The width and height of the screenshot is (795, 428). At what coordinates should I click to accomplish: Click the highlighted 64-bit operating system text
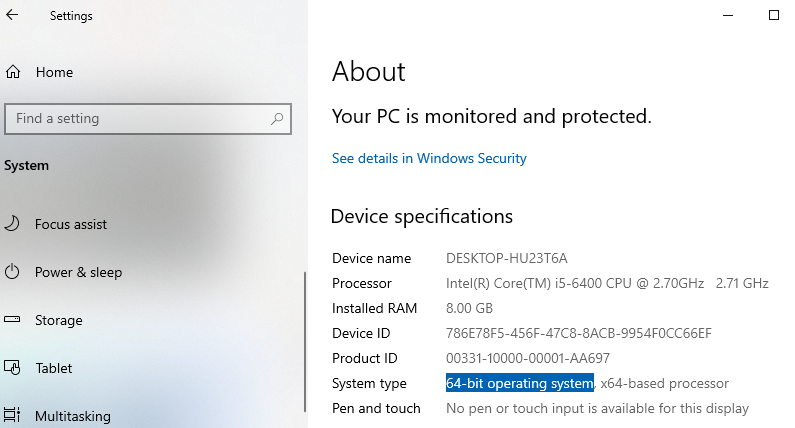tap(520, 383)
